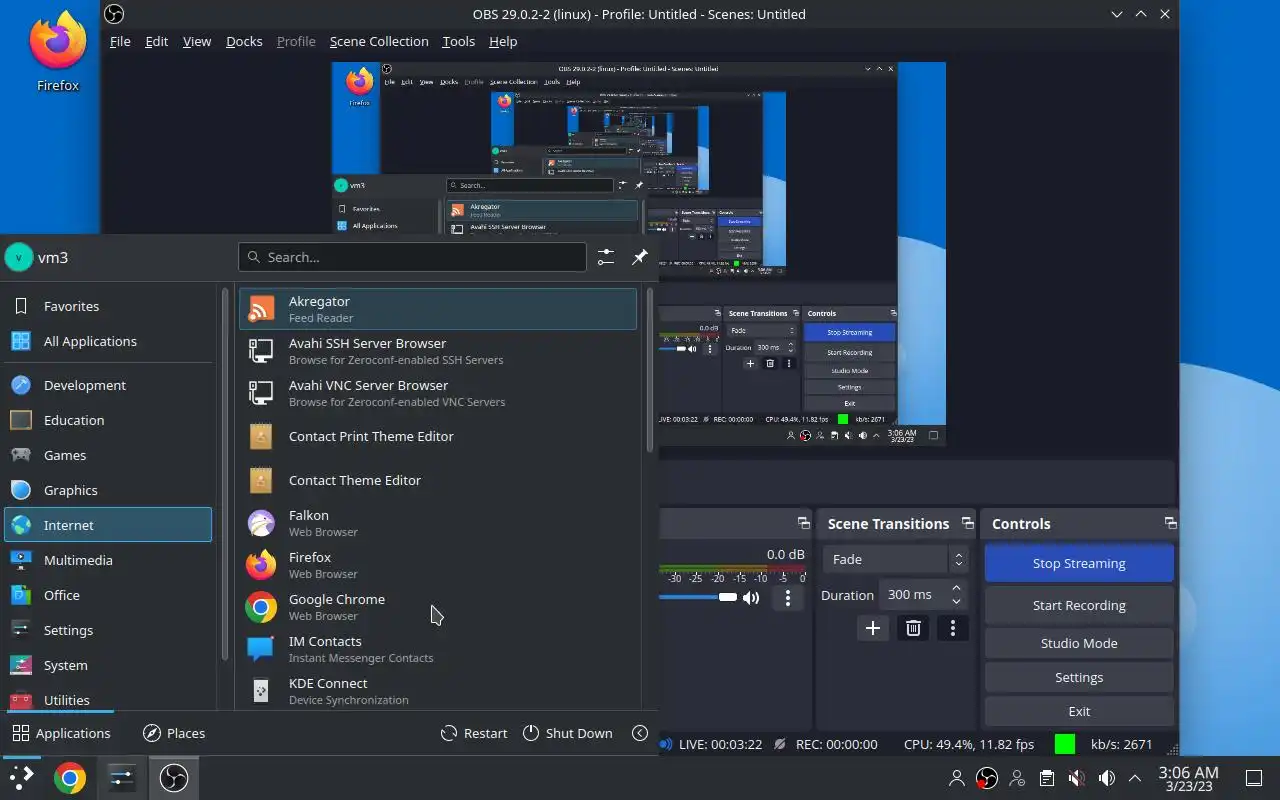The image size is (1280, 800).
Task: Open the Docks menu in OBS
Action: [244, 41]
